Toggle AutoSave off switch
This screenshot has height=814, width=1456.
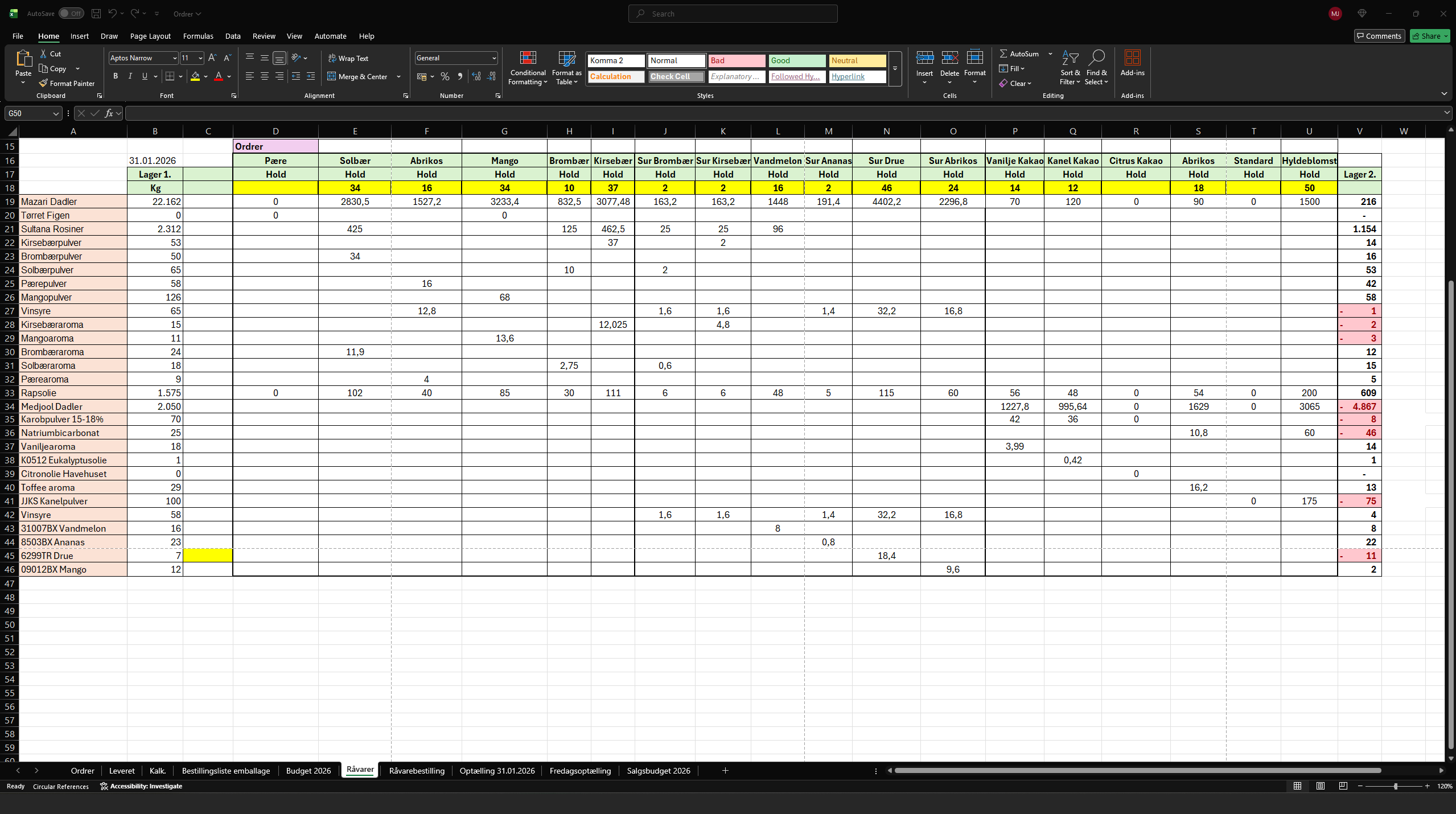72,13
